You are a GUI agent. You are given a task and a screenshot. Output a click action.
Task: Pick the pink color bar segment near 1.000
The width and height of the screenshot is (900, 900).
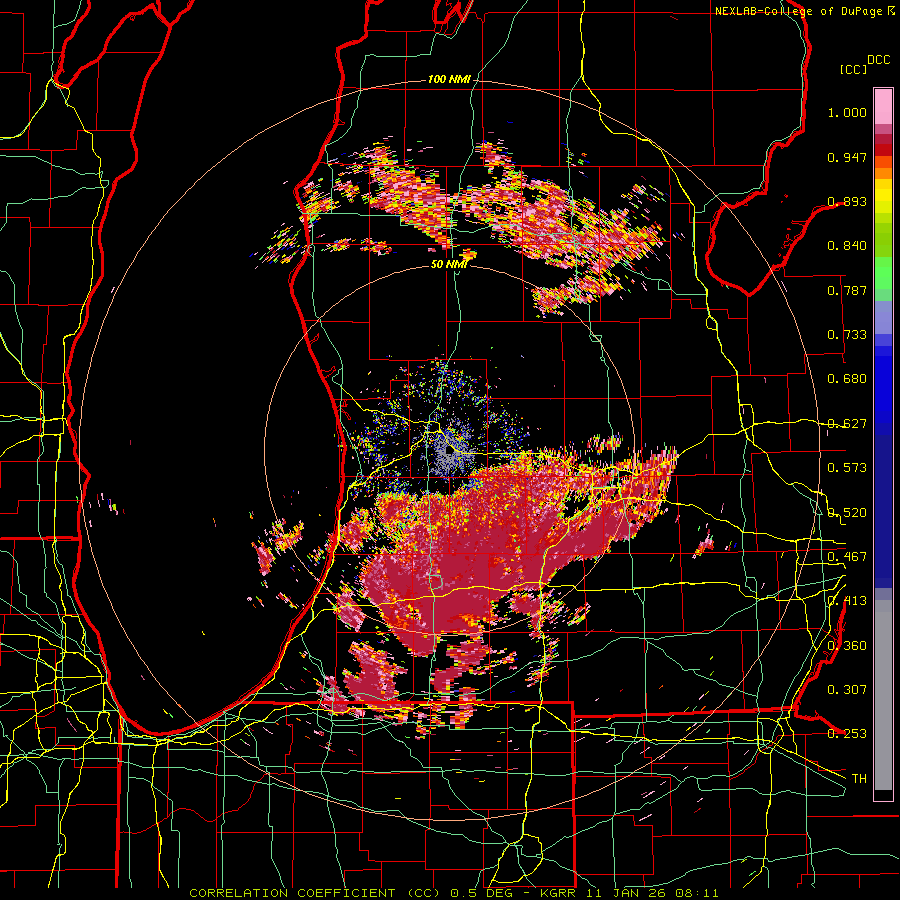coord(883,106)
